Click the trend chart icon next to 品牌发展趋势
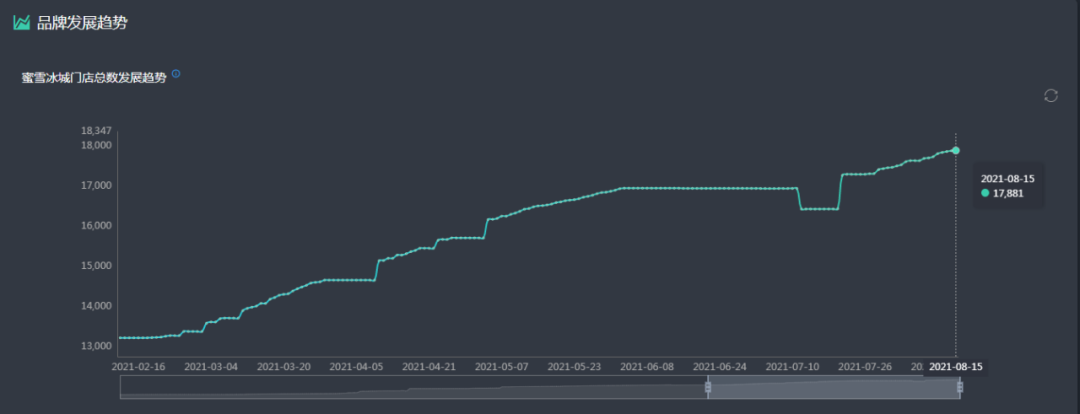This screenshot has height=414, width=1080. point(22,23)
